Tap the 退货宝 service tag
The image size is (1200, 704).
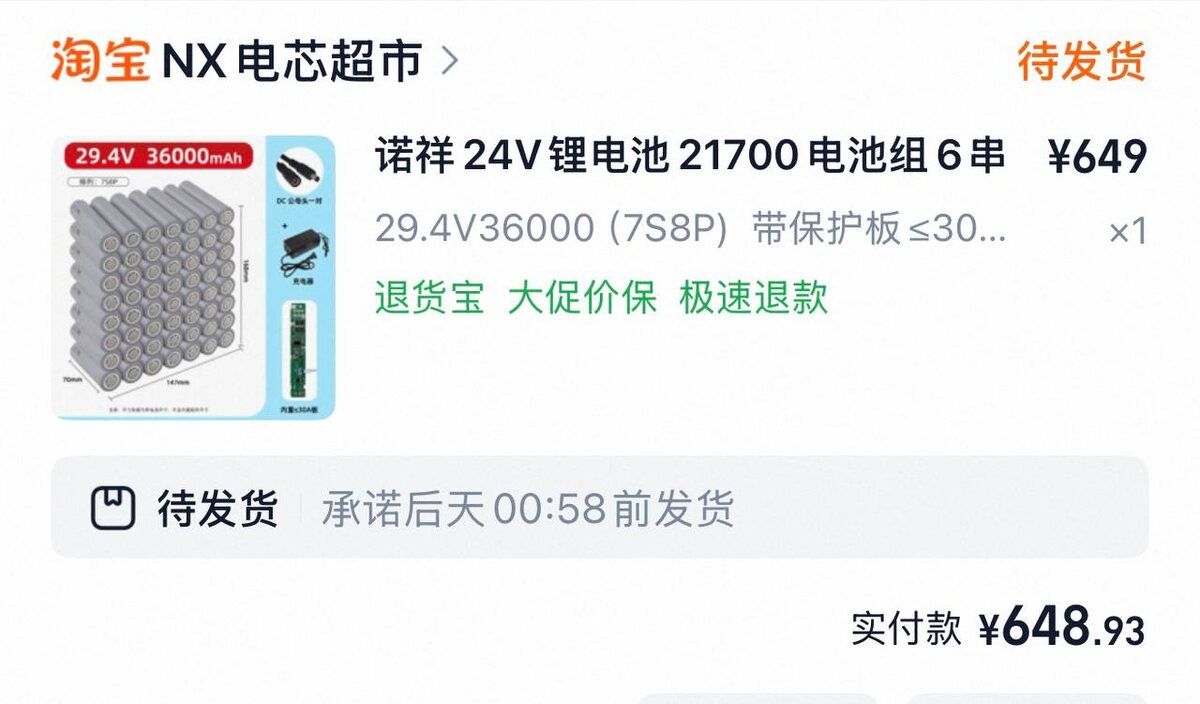[x=430, y=297]
